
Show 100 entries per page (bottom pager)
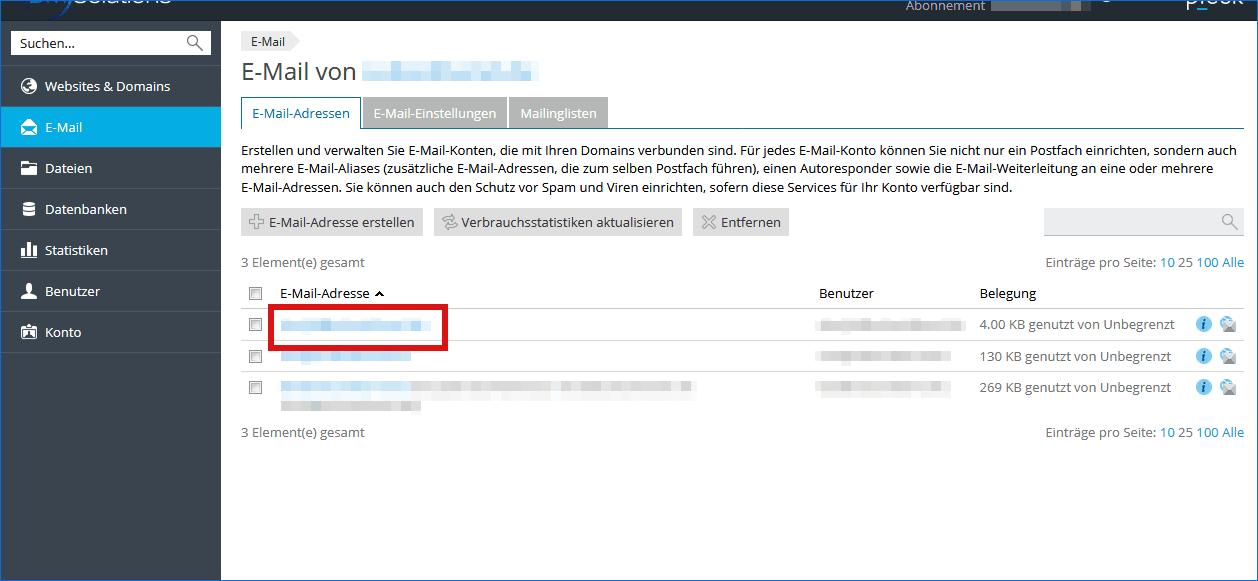1207,432
